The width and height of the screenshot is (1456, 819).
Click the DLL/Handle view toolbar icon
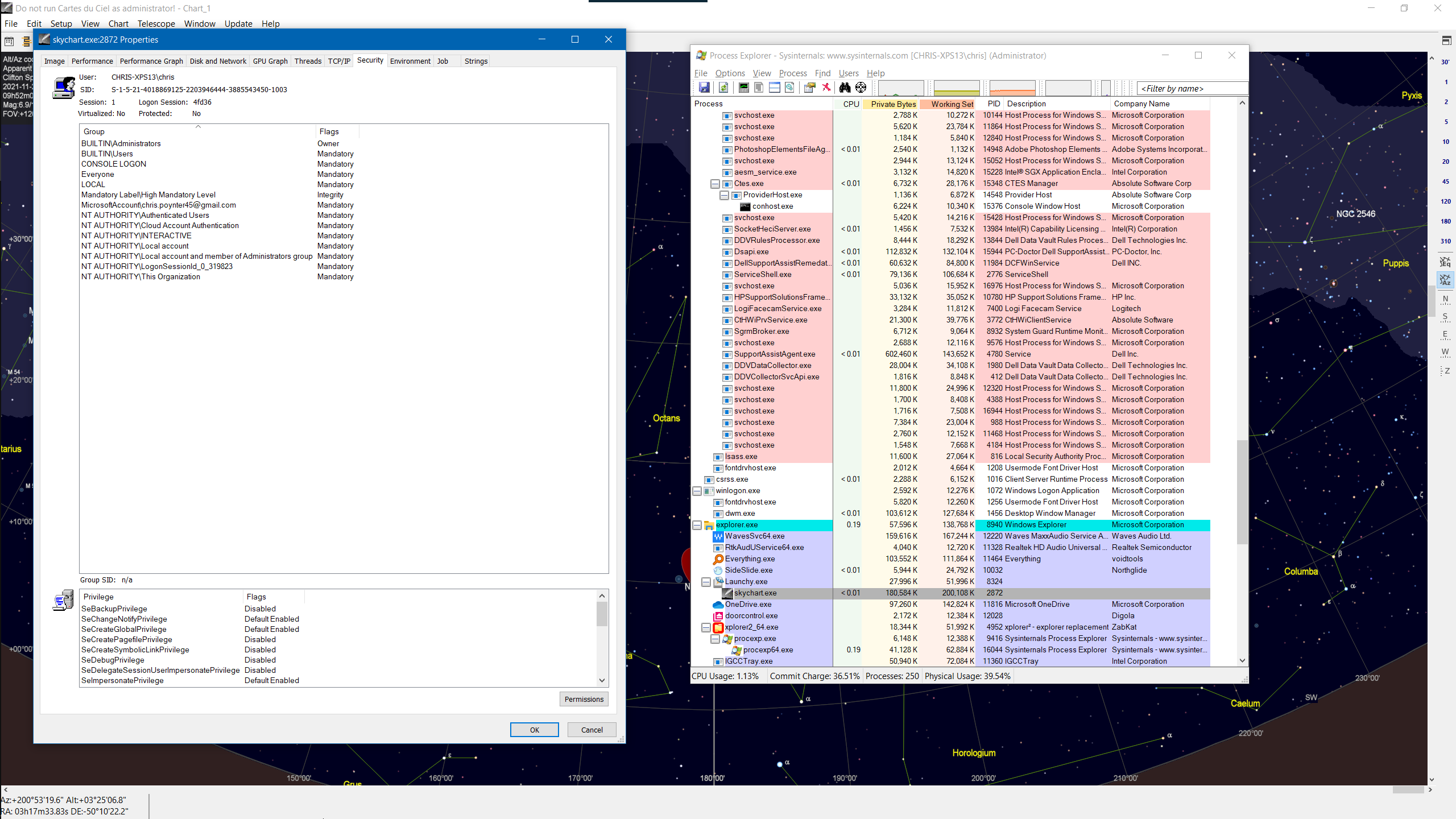789,88
